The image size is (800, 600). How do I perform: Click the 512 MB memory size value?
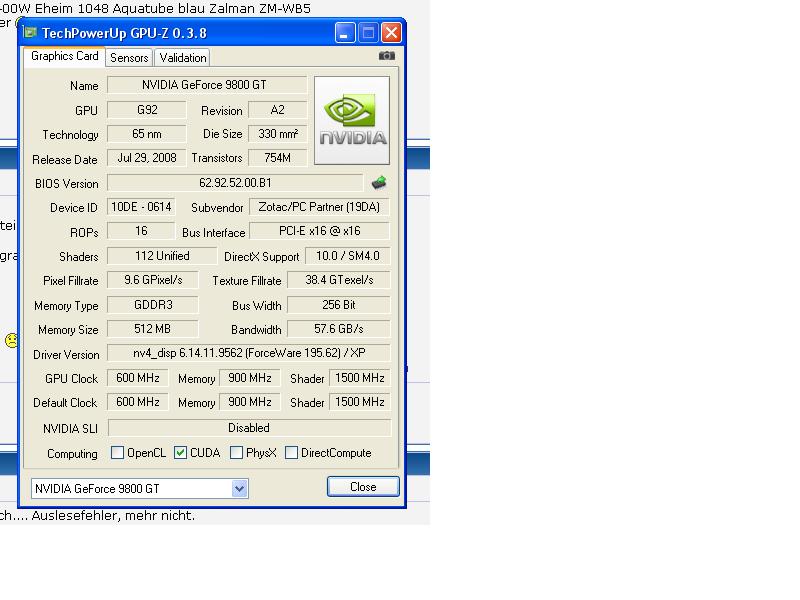click(x=153, y=329)
